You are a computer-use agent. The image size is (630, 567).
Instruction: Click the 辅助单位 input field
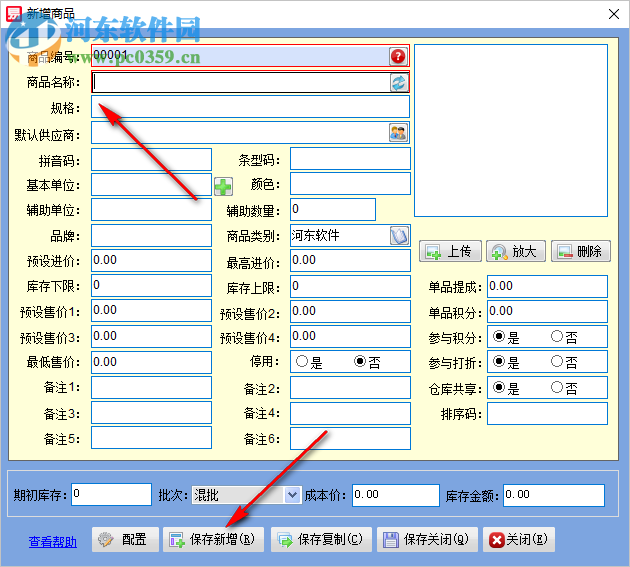[x=151, y=209]
